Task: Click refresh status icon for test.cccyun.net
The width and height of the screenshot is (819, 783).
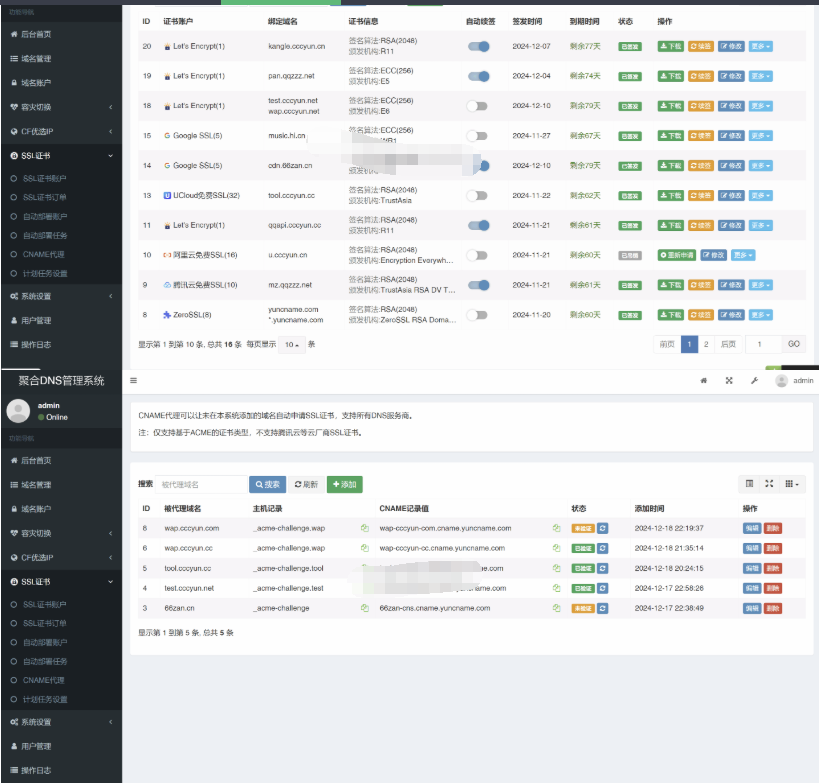Action: point(603,588)
